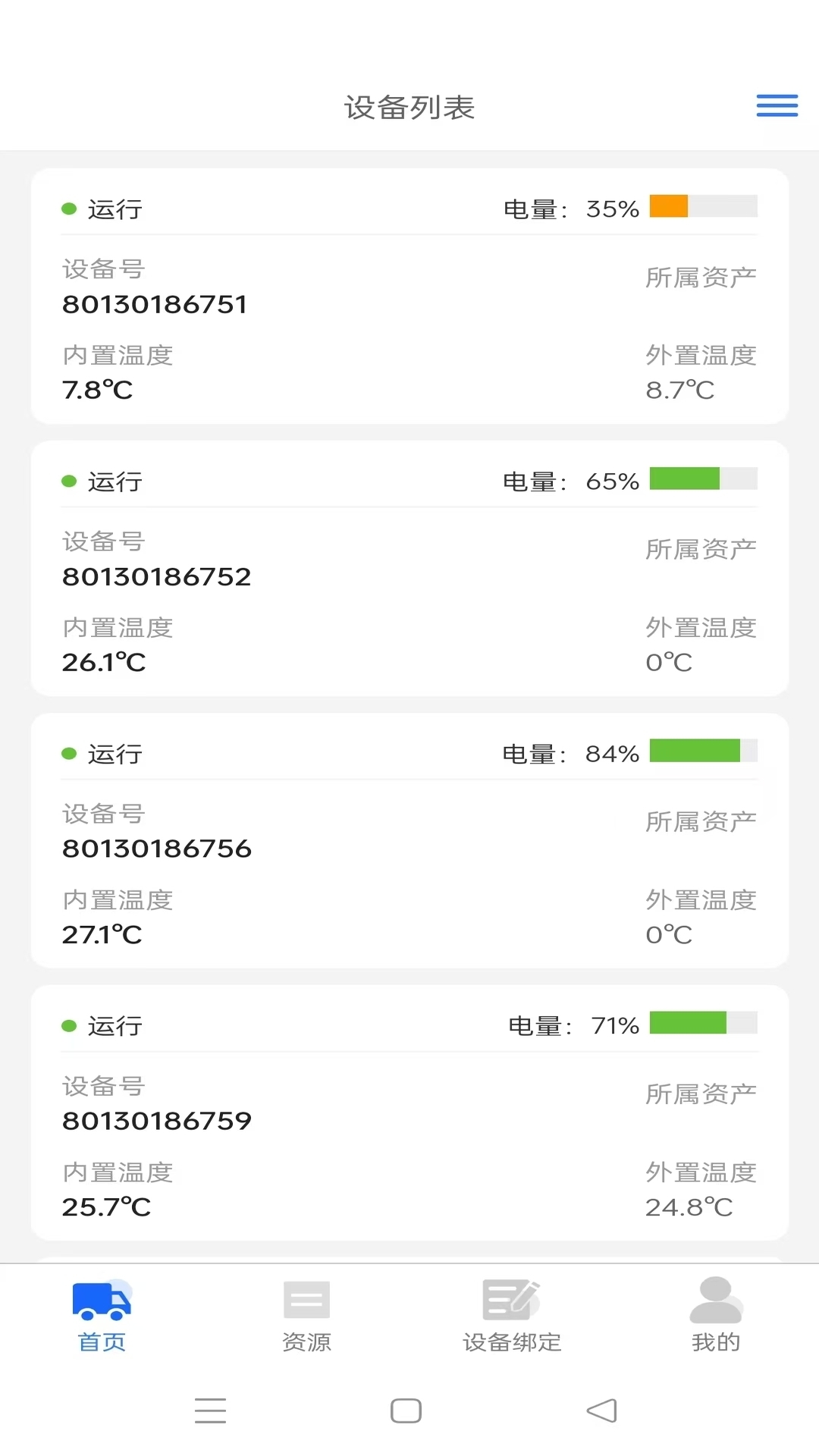The image size is (819, 1456).
Task: Tap the 我的 profile icon
Action: coord(716,1300)
